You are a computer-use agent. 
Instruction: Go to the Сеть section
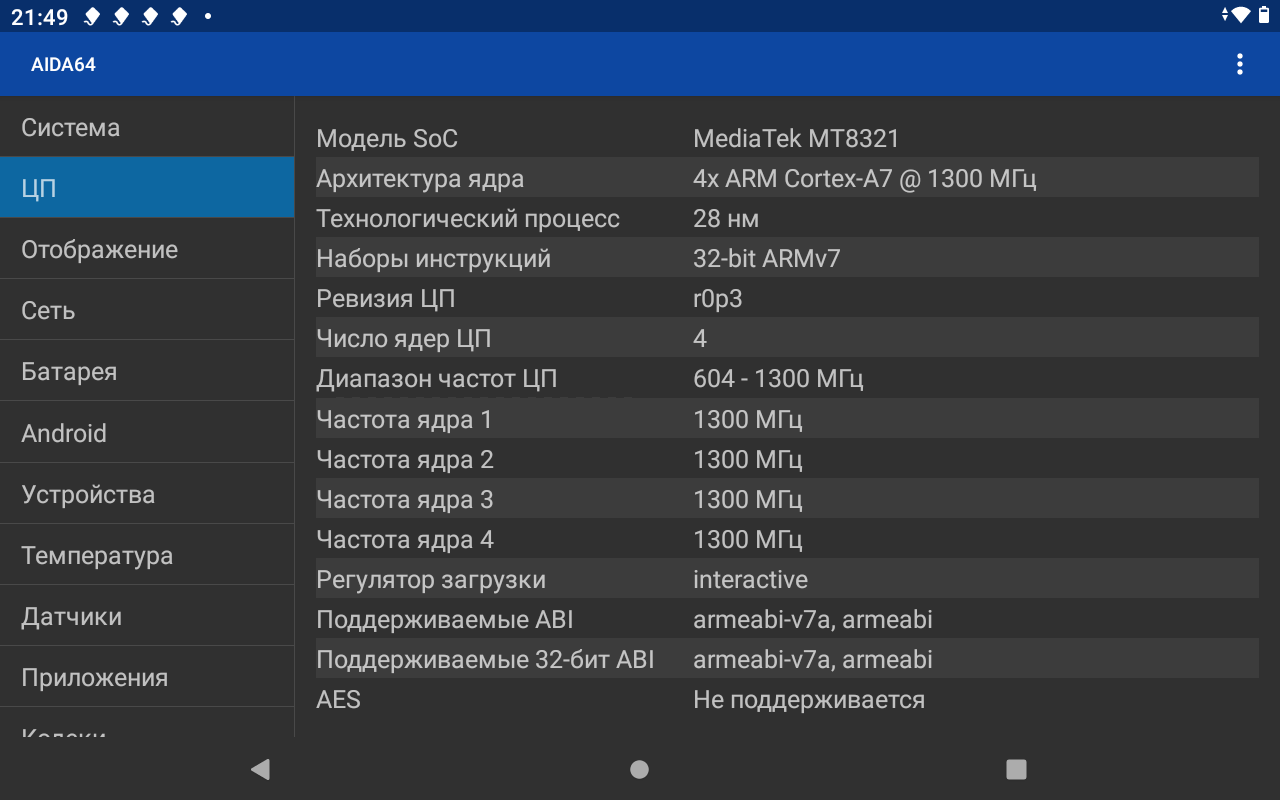click(x=147, y=311)
